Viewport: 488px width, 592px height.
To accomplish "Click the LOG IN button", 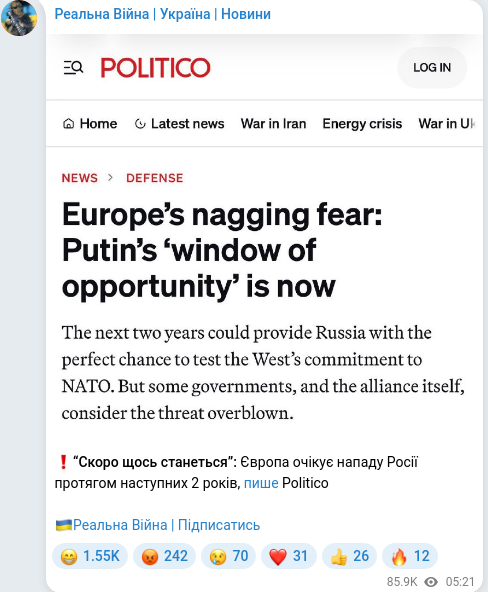I will (x=432, y=68).
